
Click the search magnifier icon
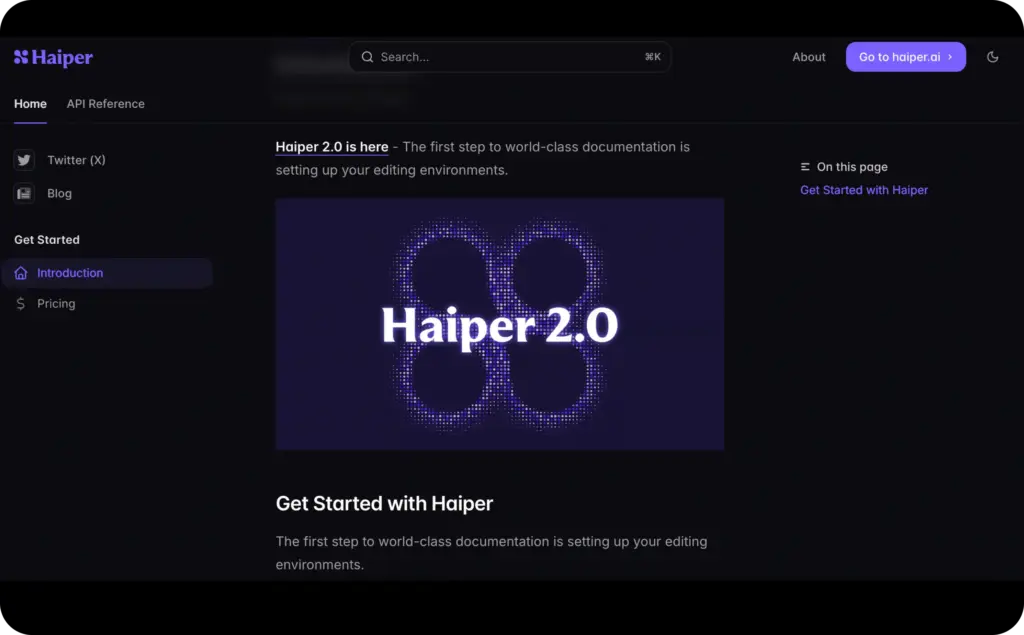click(x=368, y=57)
